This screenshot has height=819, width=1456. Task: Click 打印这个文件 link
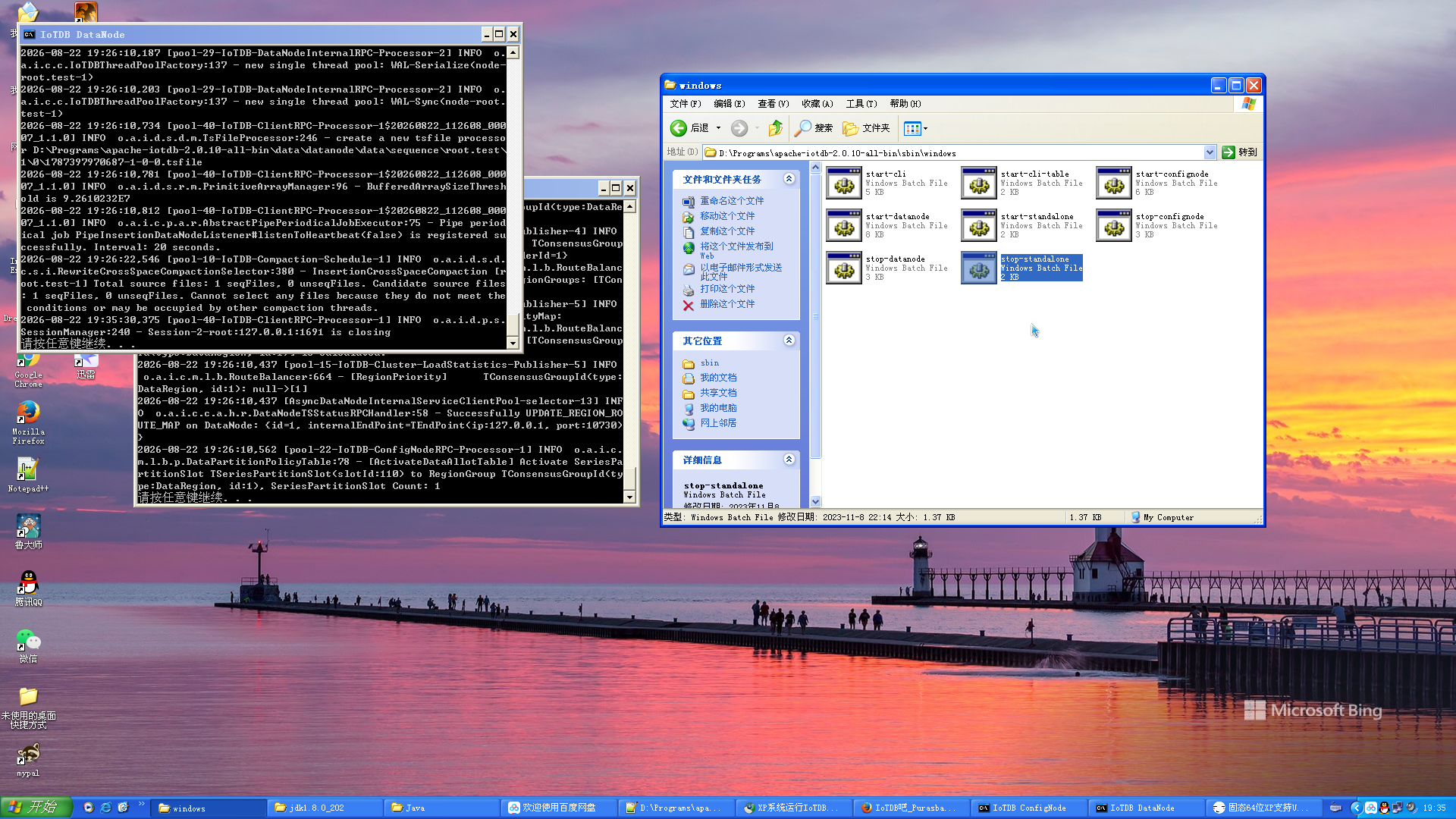click(727, 289)
